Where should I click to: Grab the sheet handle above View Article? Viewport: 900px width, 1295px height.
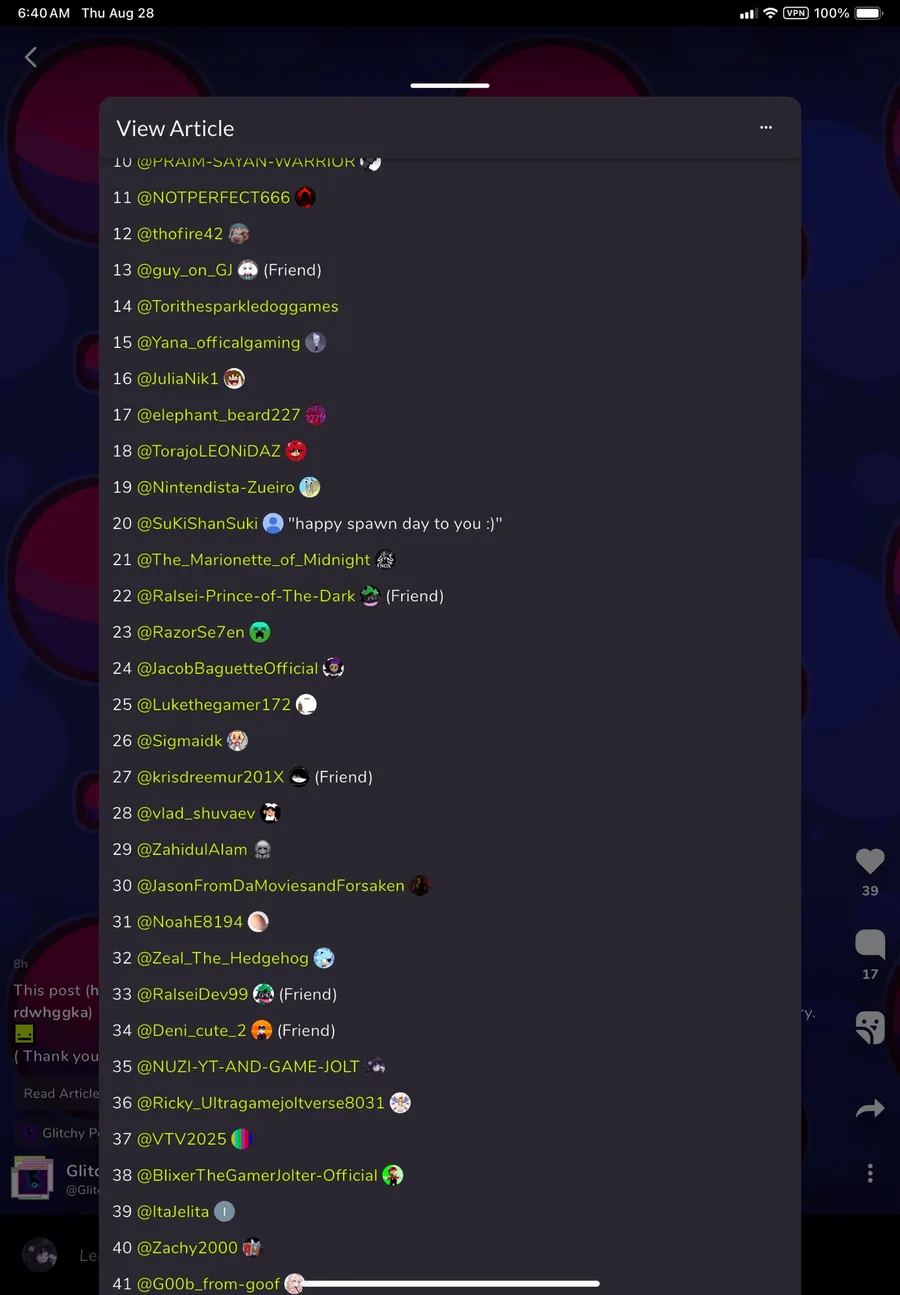click(x=450, y=85)
